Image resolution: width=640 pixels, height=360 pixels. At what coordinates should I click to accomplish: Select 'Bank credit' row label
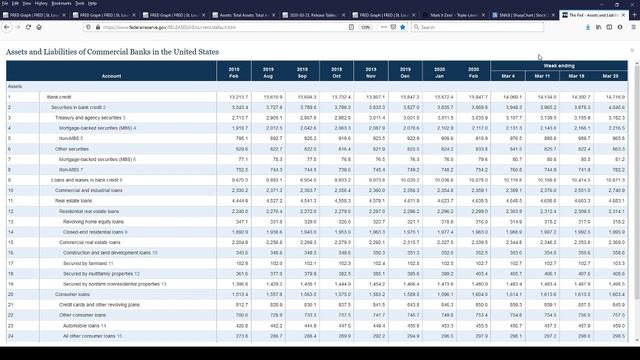click(59, 97)
